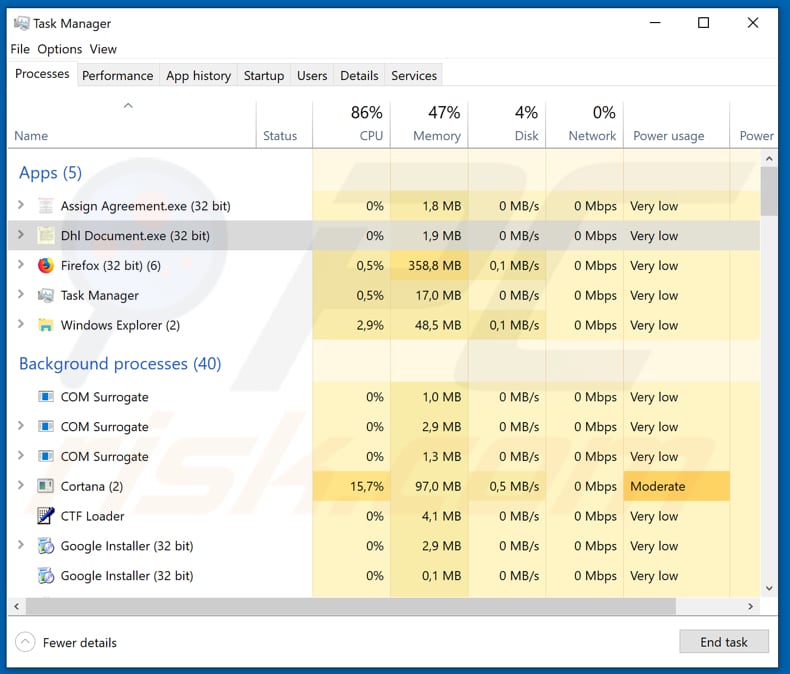The image size is (790, 674).
Task: Expand the Firefox (32 bit) process group
Action: (x=21, y=264)
